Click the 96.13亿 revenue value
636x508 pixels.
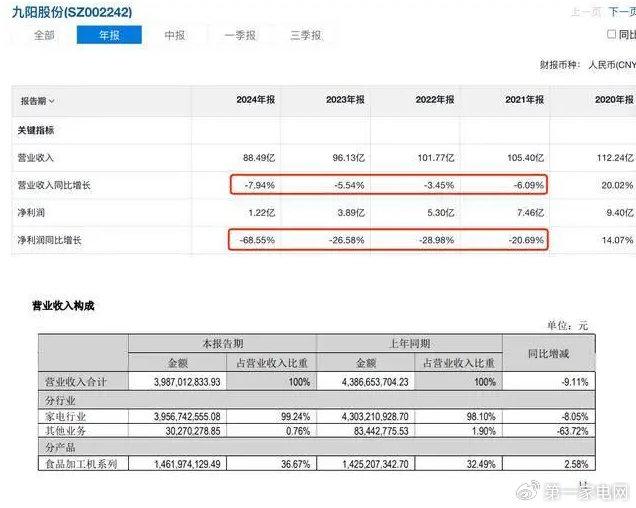point(348,157)
